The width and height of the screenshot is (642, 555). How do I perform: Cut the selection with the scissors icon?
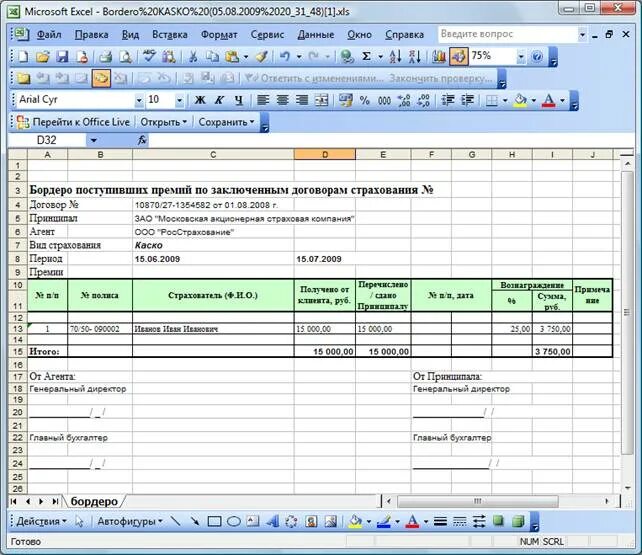193,56
